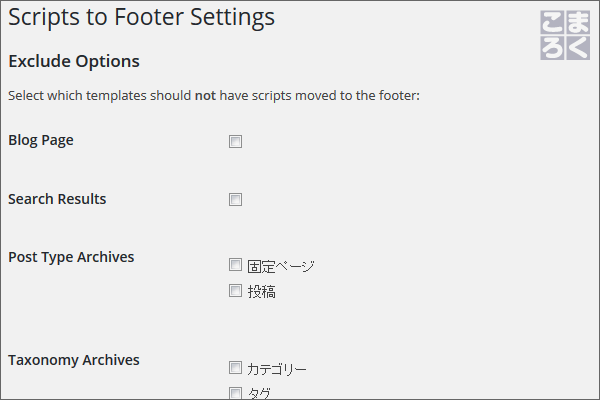Click the タグ label text
600x400 pixels.
tap(259, 393)
